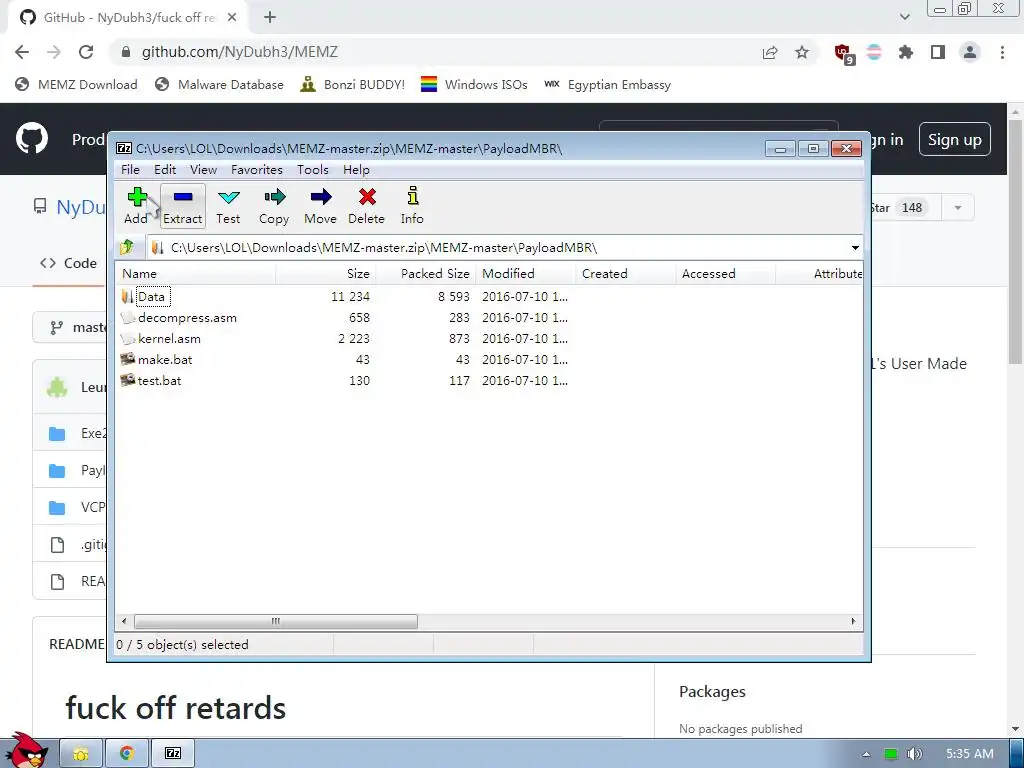1024x768 pixels.
Task: Show hidden tray icons arrow
Action: tap(866, 754)
